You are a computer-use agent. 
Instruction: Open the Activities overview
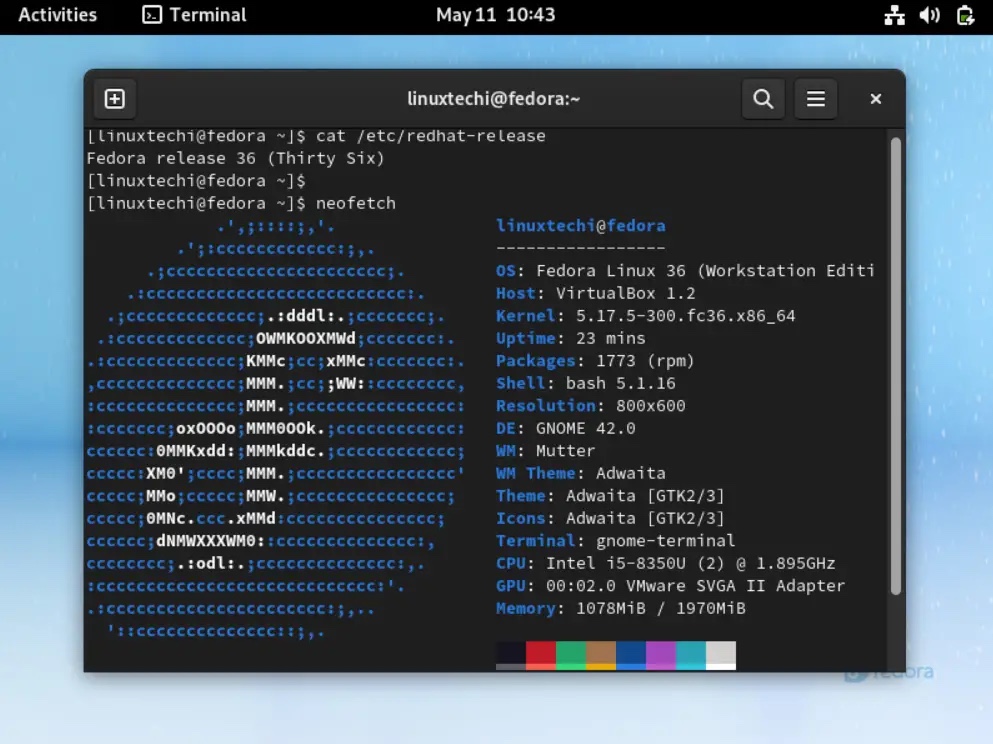coord(57,15)
